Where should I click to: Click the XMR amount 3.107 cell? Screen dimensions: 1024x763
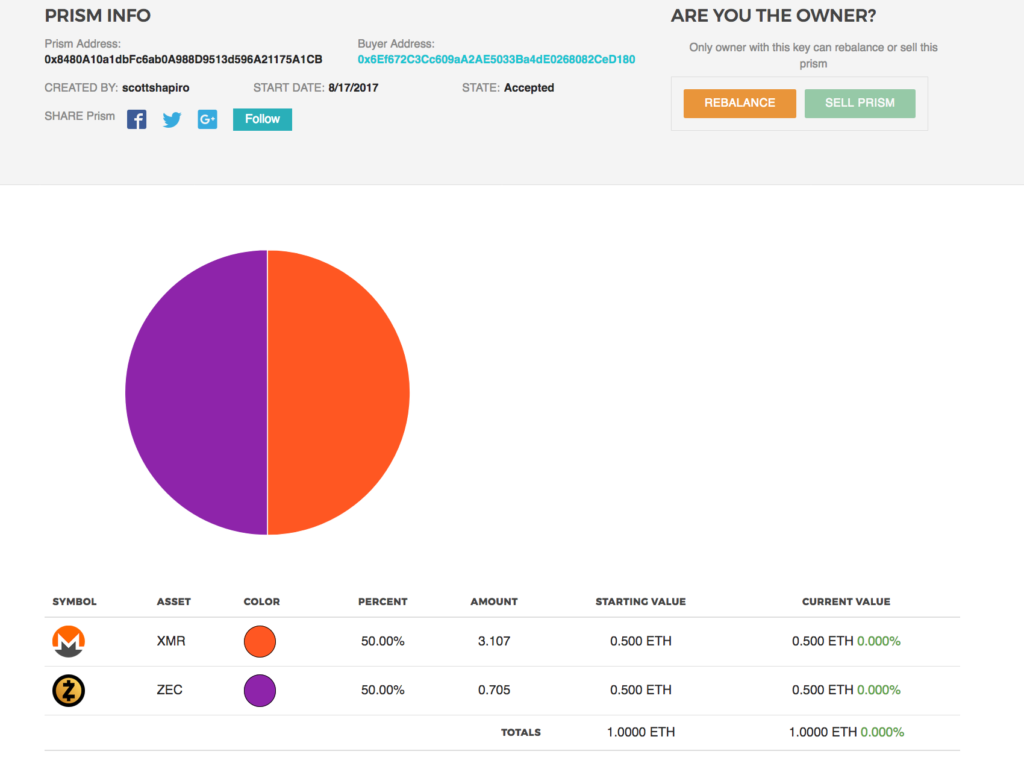(494, 641)
